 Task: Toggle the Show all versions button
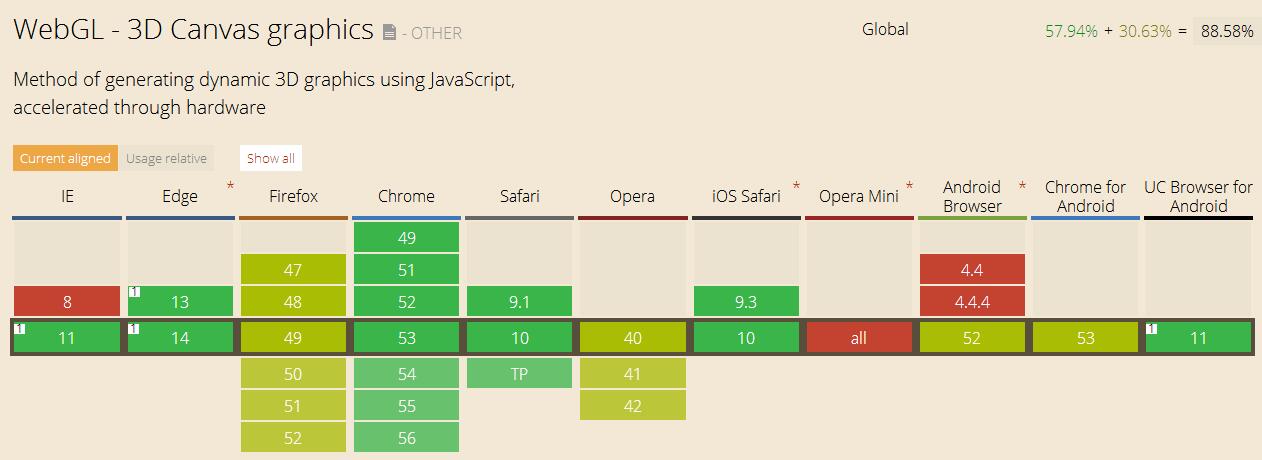(271, 158)
